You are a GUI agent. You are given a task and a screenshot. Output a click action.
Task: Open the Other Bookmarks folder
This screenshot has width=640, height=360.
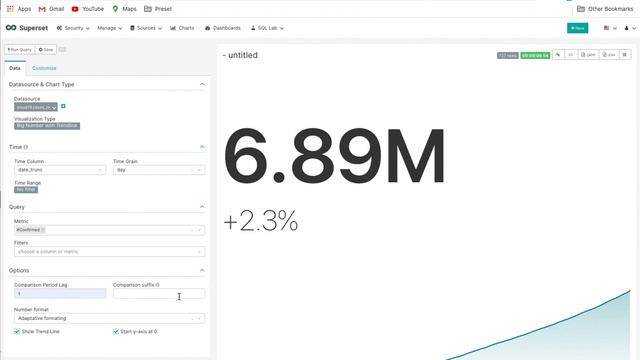pyautogui.click(x=605, y=9)
